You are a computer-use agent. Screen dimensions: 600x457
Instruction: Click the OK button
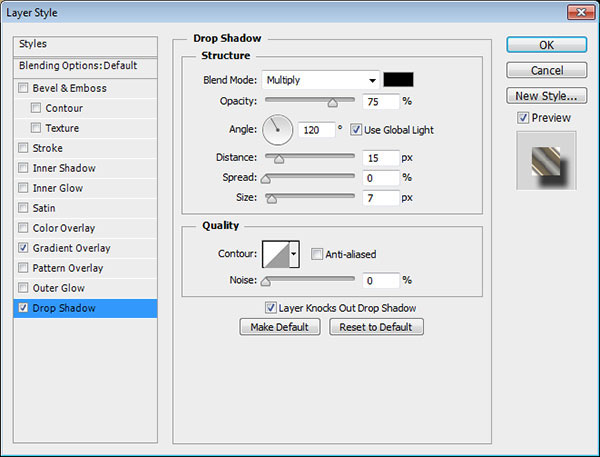click(546, 45)
